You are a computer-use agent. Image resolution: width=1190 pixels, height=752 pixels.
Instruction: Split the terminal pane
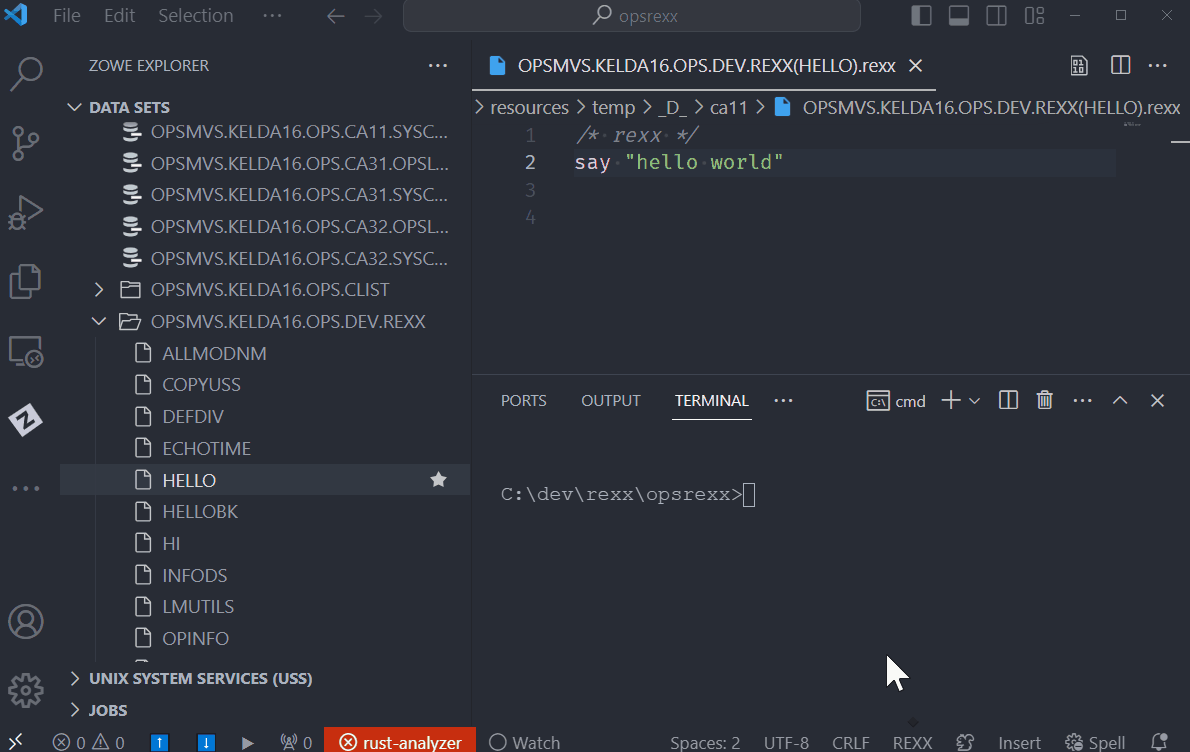click(x=1007, y=399)
